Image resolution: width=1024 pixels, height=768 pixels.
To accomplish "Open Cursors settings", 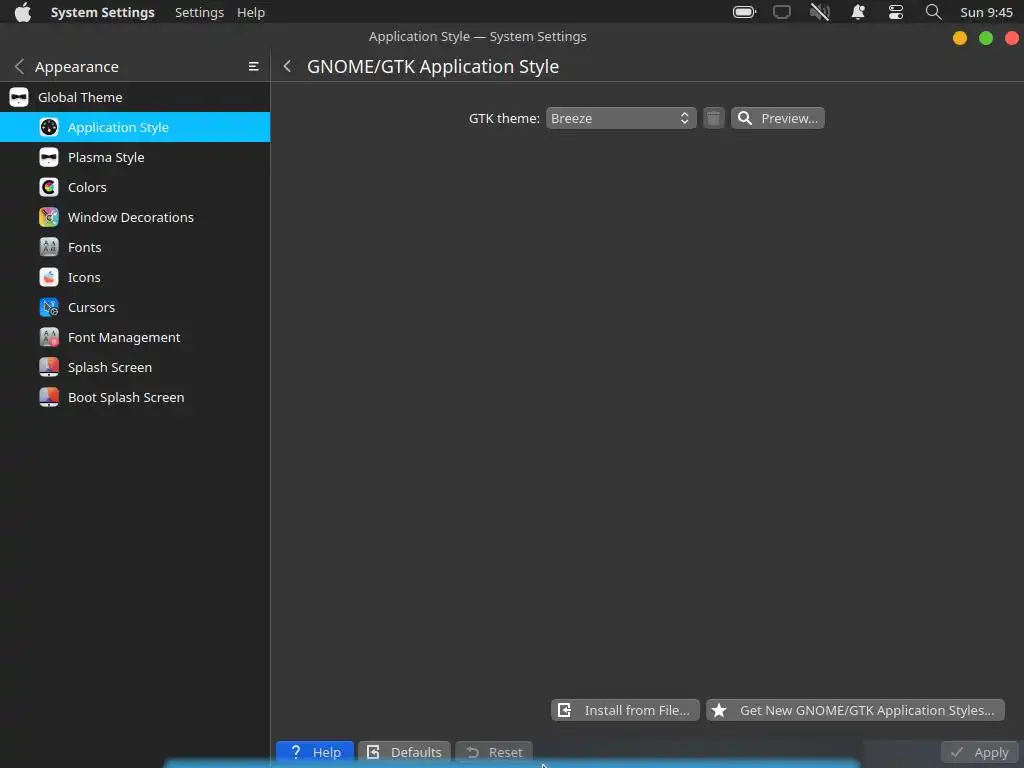I will pyautogui.click(x=135, y=308).
